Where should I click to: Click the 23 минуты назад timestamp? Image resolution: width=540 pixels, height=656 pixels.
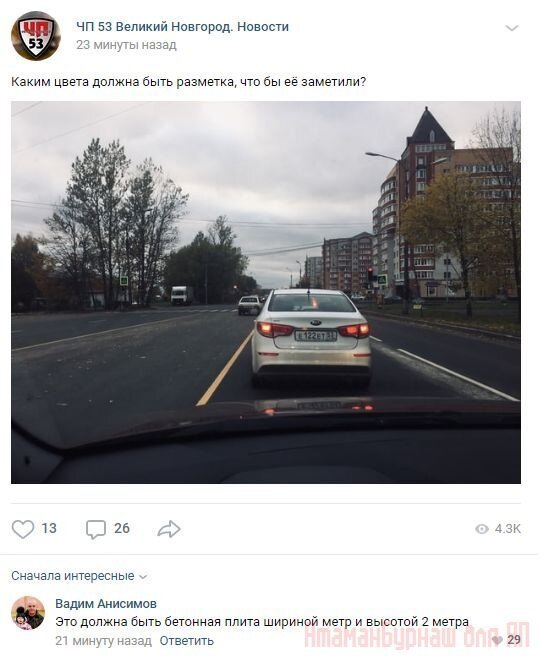pyautogui.click(x=126, y=45)
